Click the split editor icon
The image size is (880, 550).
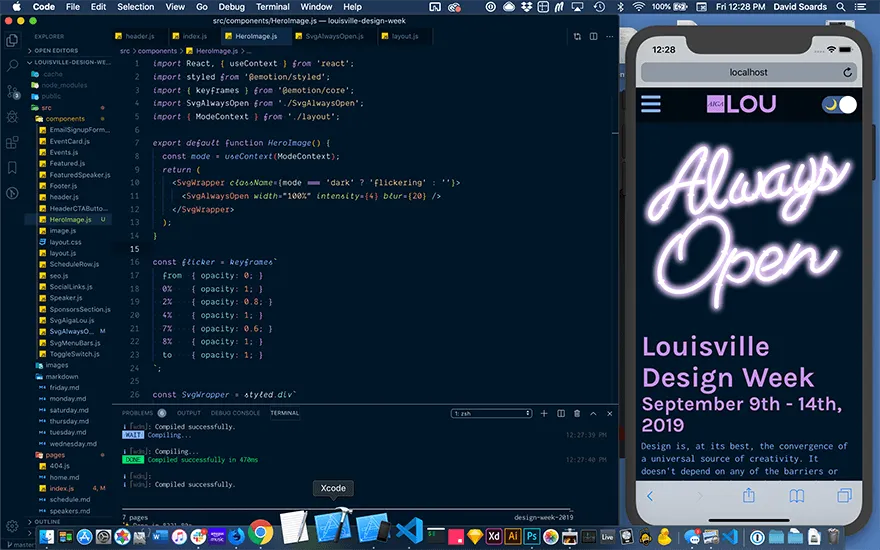[593, 36]
